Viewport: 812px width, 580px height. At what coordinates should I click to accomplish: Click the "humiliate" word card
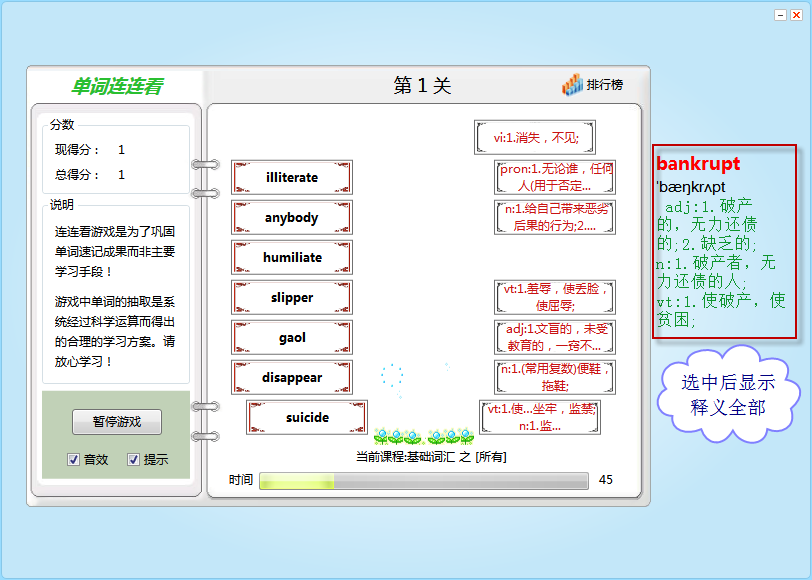(292, 258)
